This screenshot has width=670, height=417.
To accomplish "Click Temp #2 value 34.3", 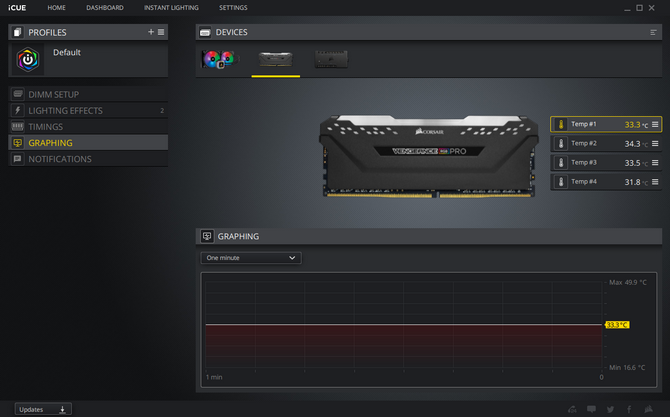I will [x=632, y=144].
